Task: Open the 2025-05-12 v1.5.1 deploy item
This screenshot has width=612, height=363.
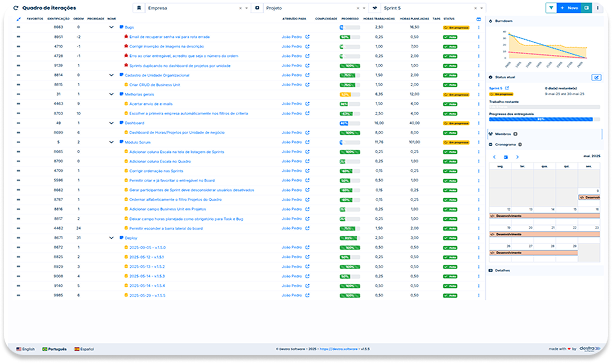Action: coord(146,257)
